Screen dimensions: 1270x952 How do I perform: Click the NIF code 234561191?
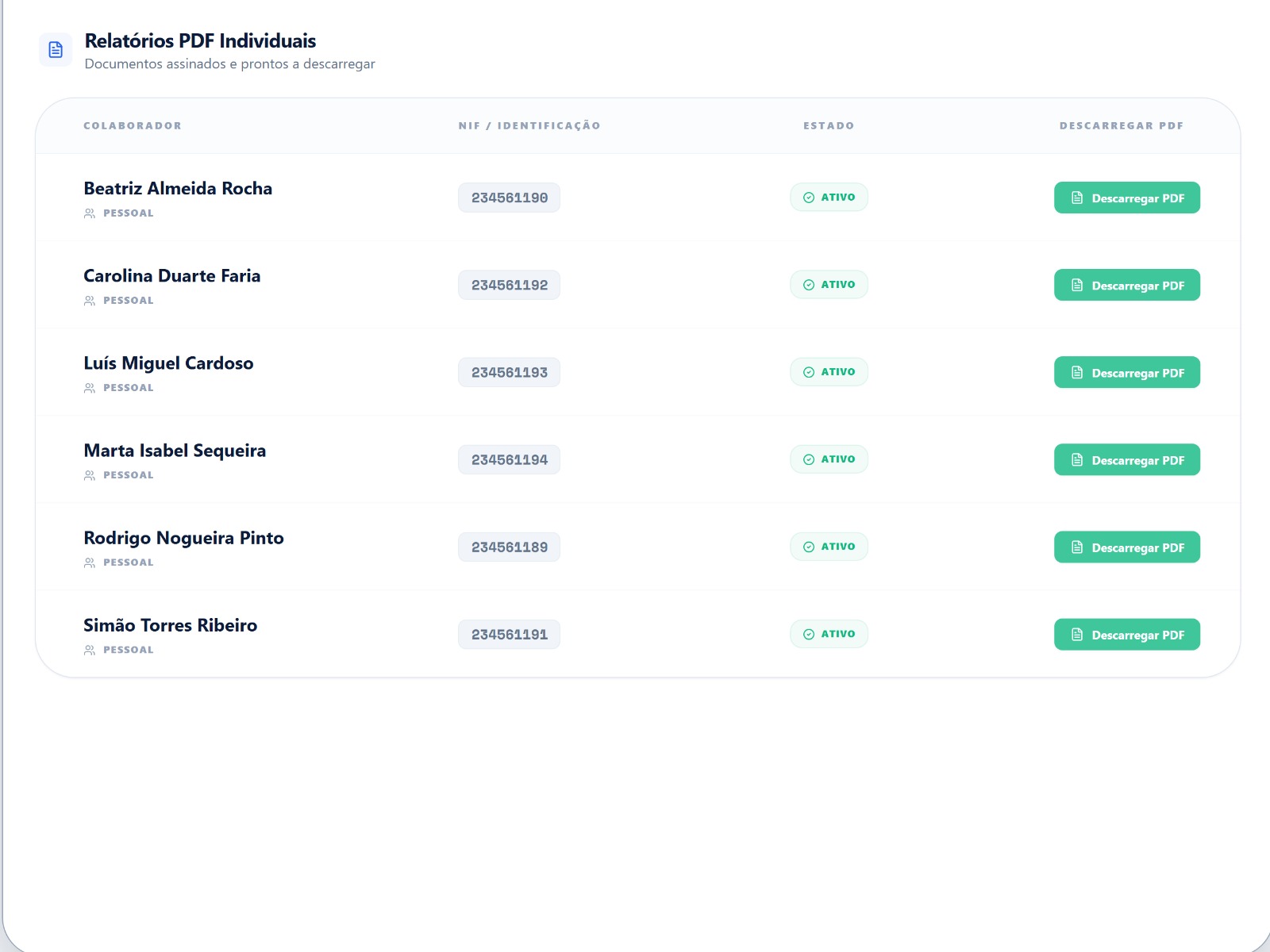[509, 634]
